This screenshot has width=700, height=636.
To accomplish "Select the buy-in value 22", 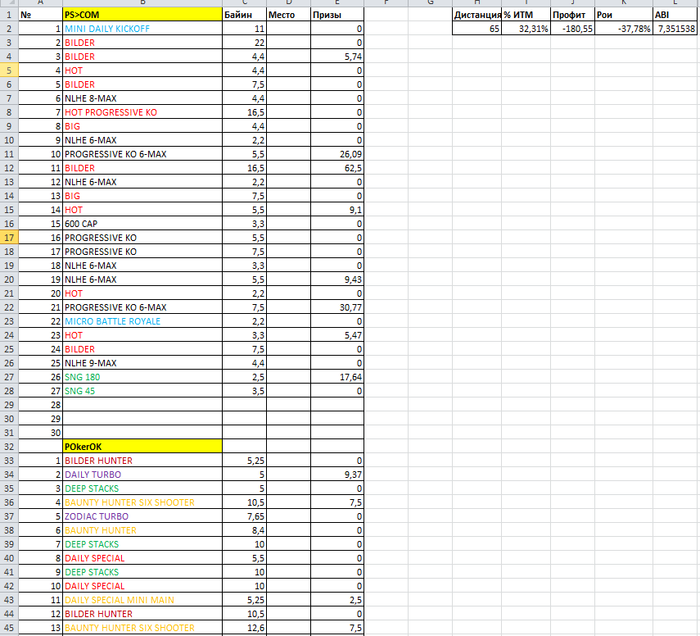I will coord(244,42).
